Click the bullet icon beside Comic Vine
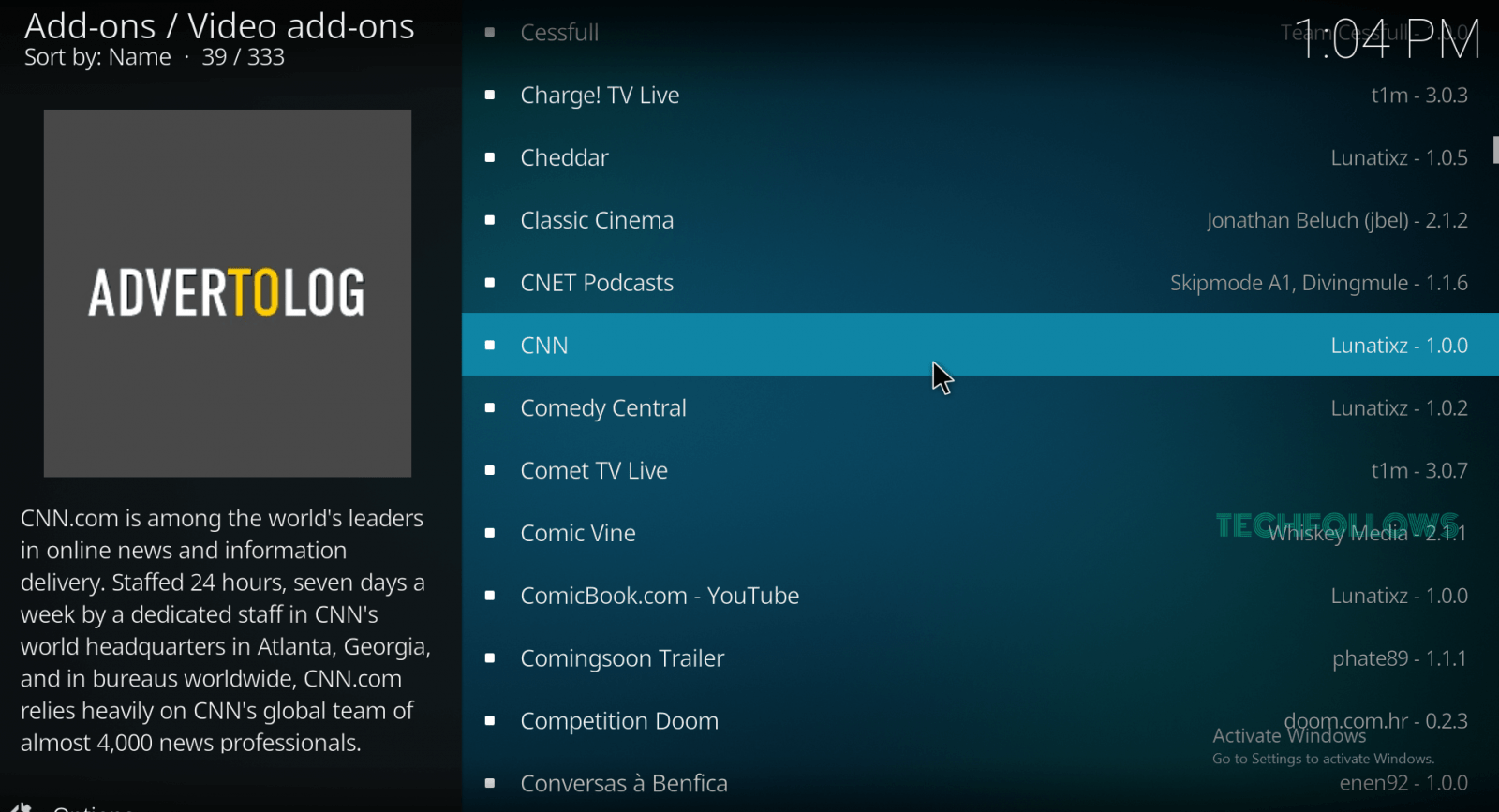1499x812 pixels. [x=490, y=533]
